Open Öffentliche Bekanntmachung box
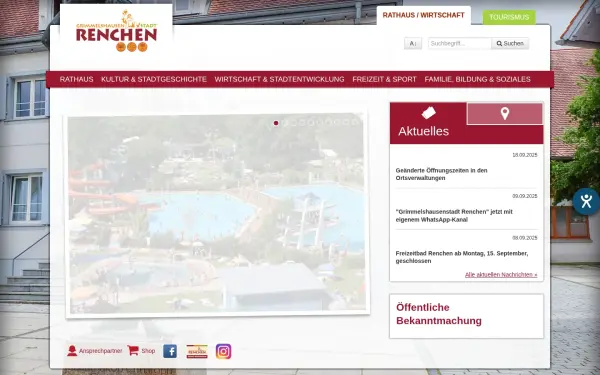This screenshot has height=375, width=600. tap(466, 316)
